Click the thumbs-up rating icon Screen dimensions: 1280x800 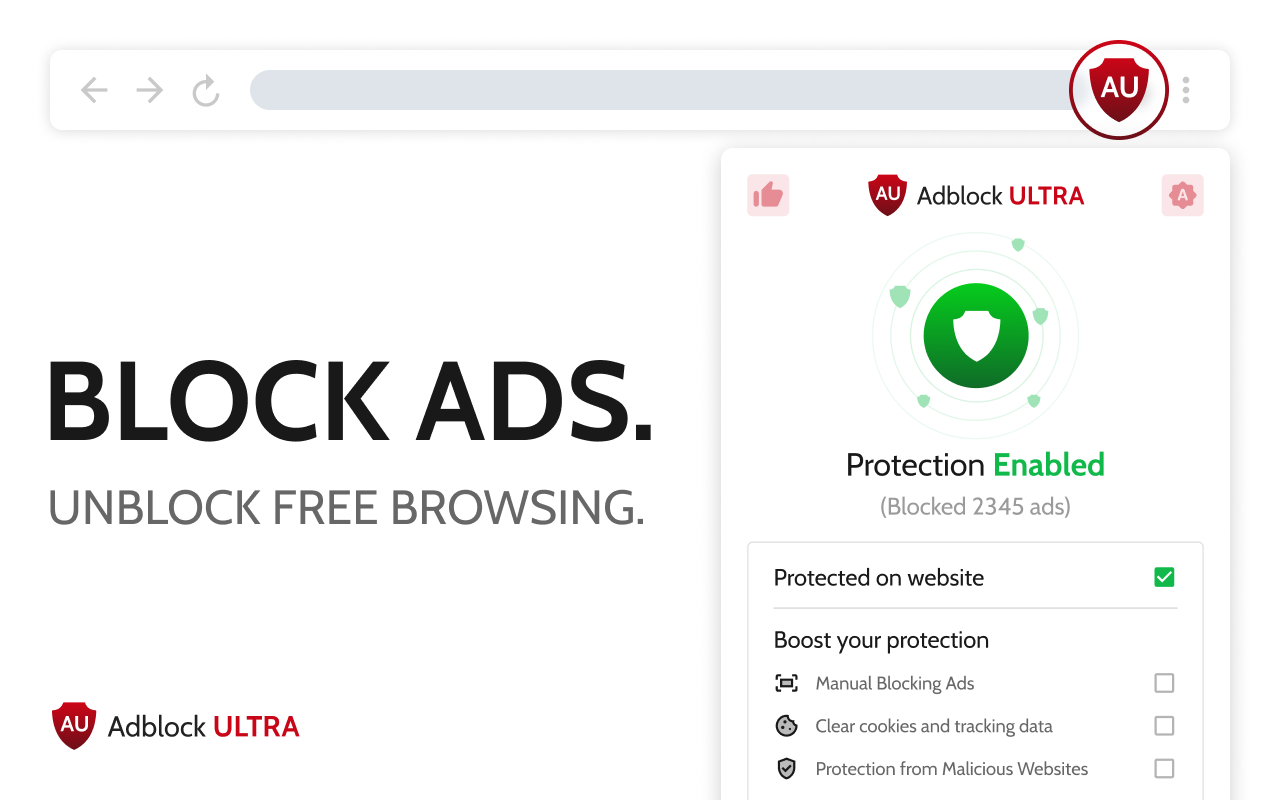[768, 195]
